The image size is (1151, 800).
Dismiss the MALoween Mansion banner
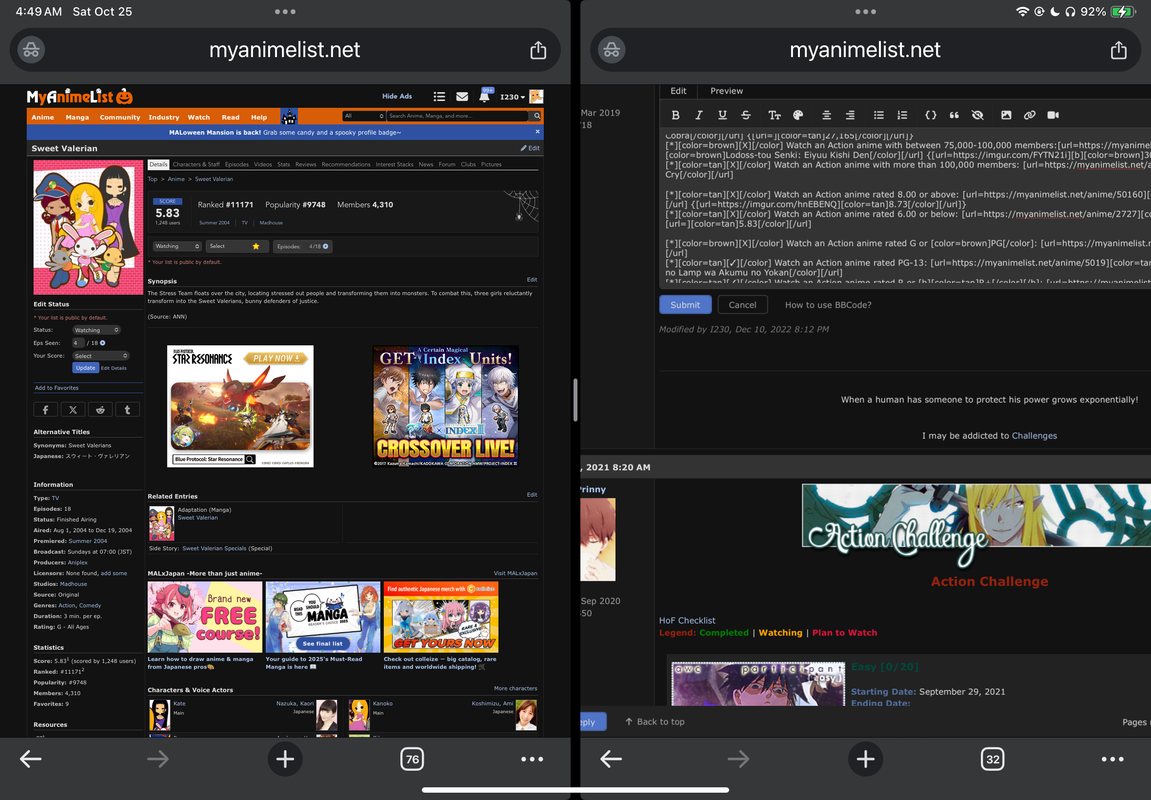[537, 132]
